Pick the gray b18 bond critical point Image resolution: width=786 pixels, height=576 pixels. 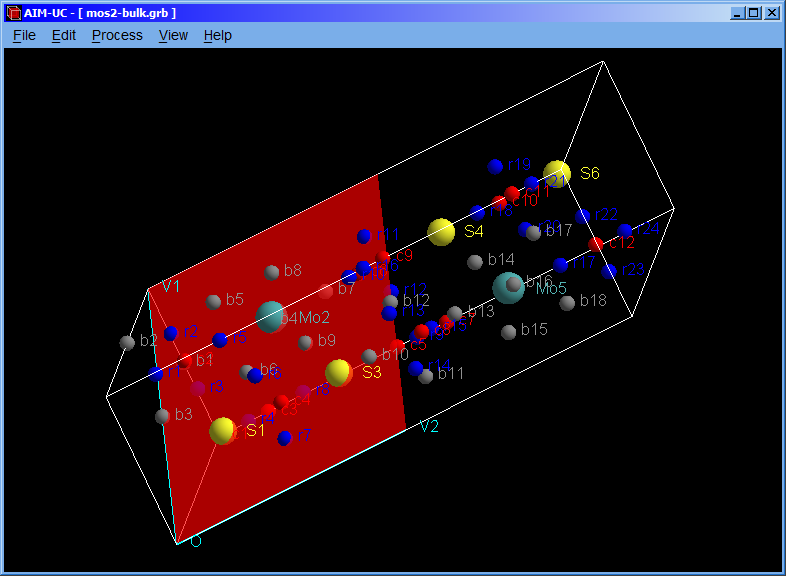point(567,302)
